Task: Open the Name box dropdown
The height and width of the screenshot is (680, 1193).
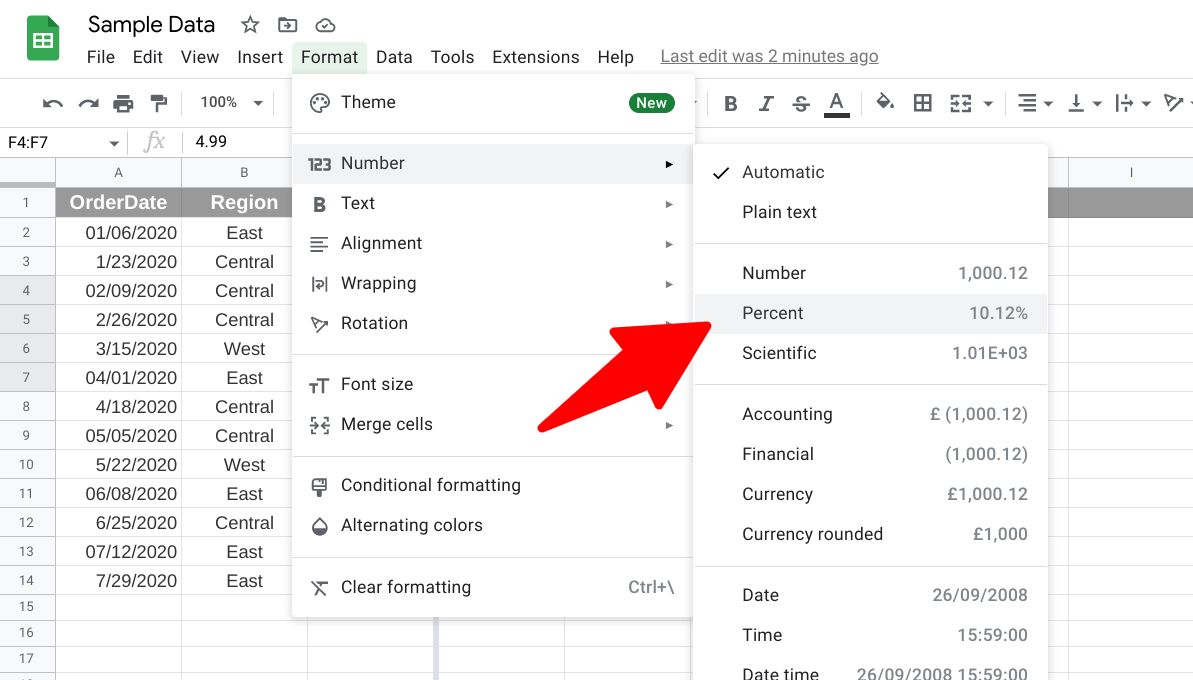Action: coord(113,143)
